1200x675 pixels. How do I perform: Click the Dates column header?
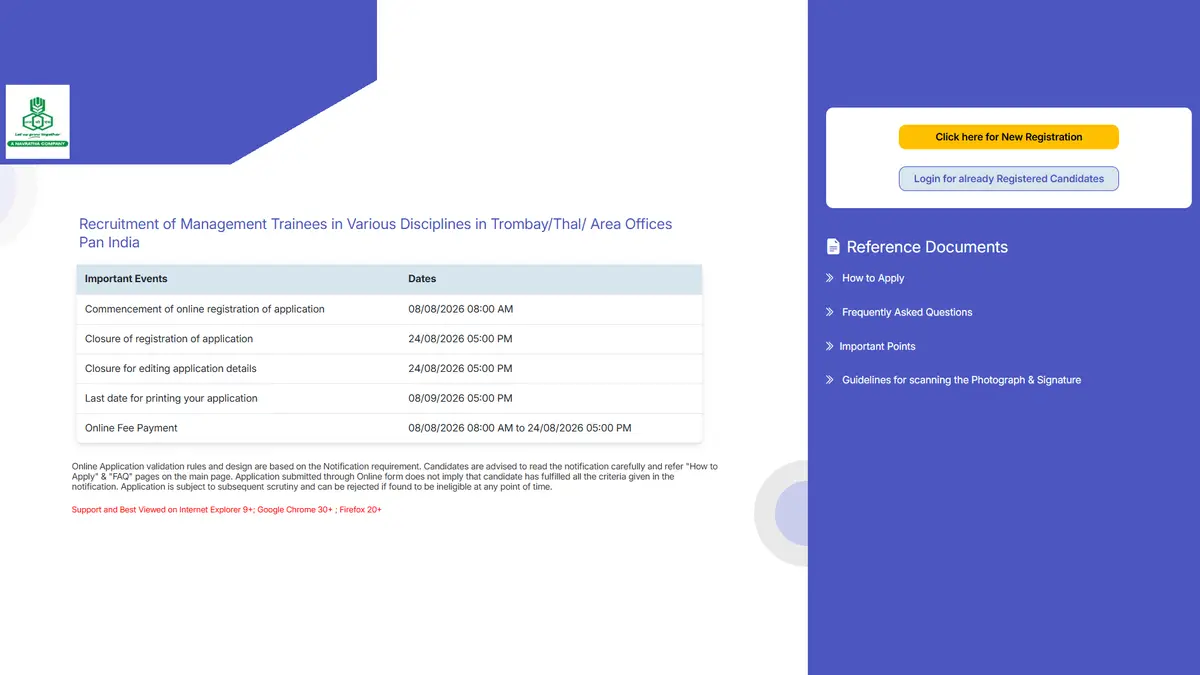[x=422, y=279]
